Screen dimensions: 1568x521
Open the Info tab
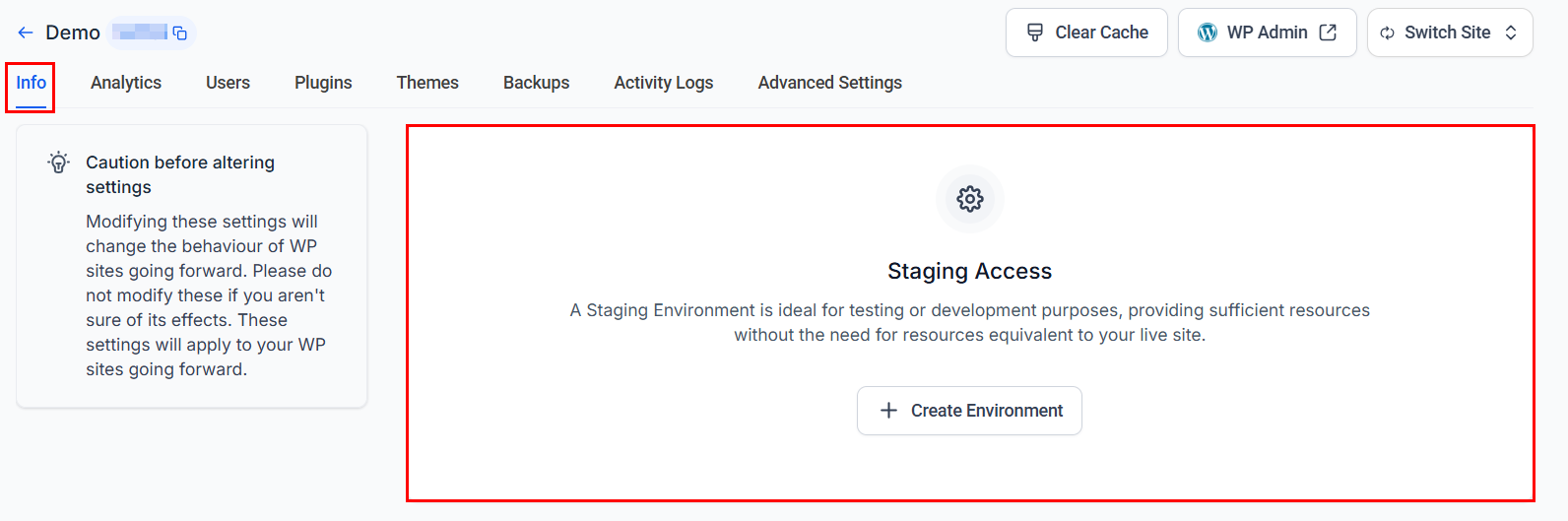(x=31, y=83)
